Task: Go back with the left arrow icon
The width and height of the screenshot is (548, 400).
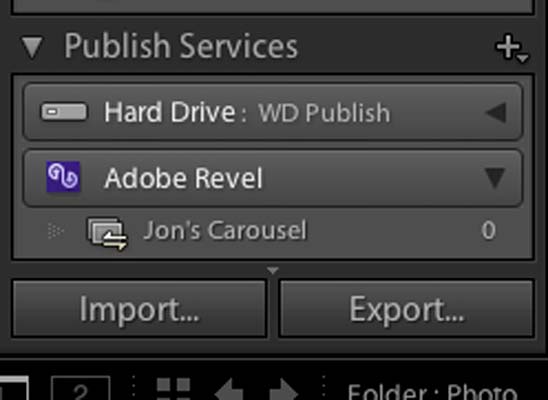Action: click(229, 390)
